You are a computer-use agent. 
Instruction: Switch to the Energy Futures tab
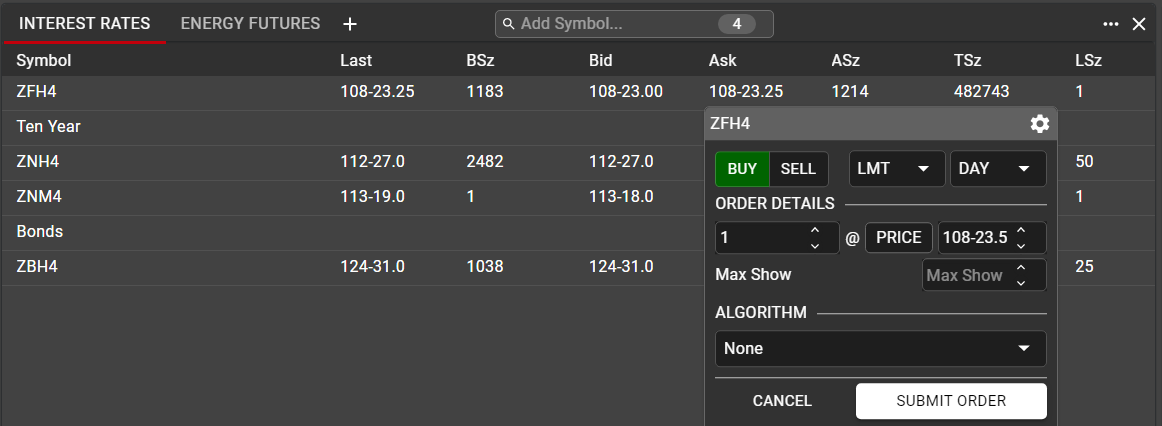(250, 24)
